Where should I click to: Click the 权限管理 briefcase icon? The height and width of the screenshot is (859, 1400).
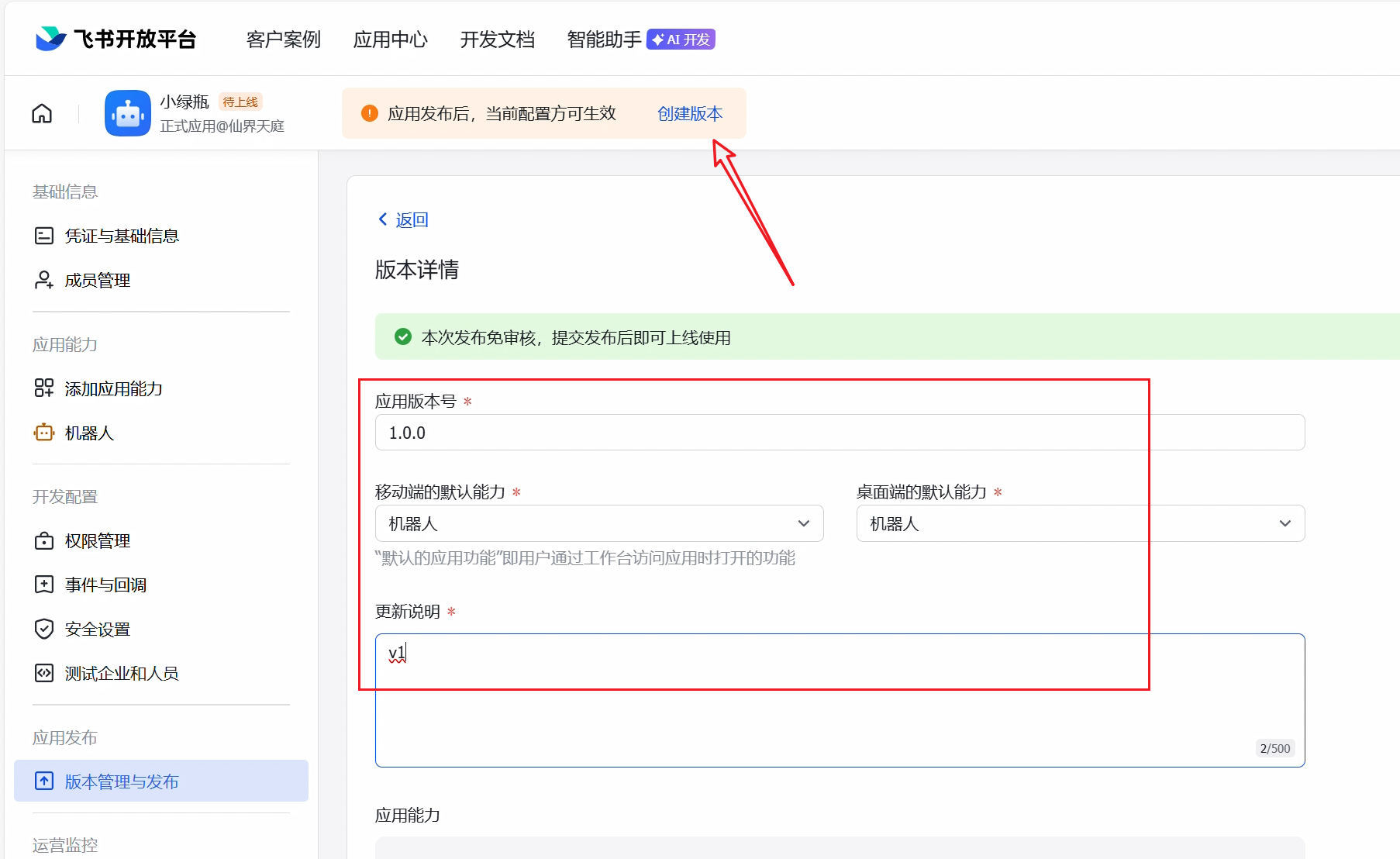click(x=44, y=540)
